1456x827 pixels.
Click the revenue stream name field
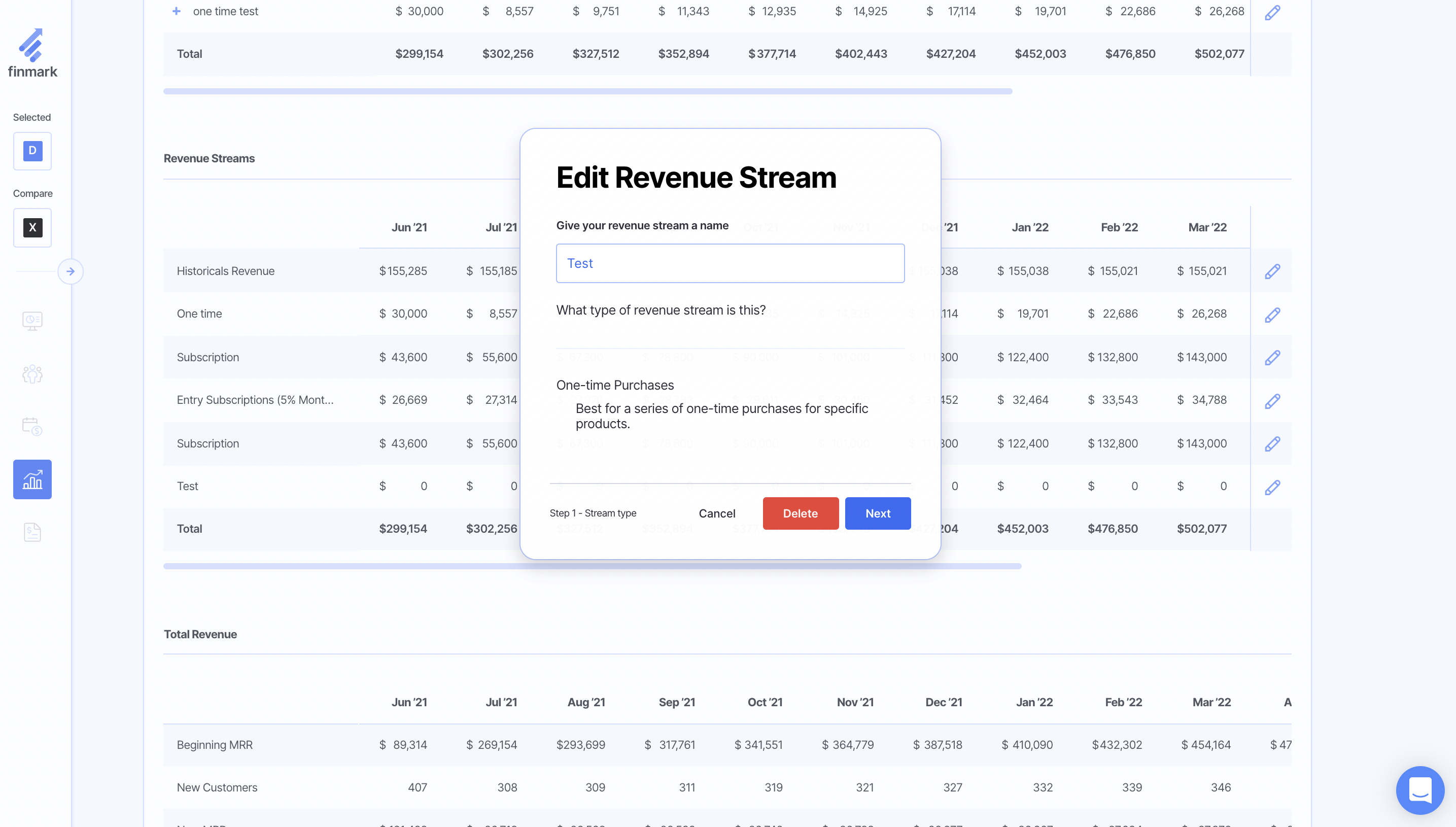pos(730,263)
